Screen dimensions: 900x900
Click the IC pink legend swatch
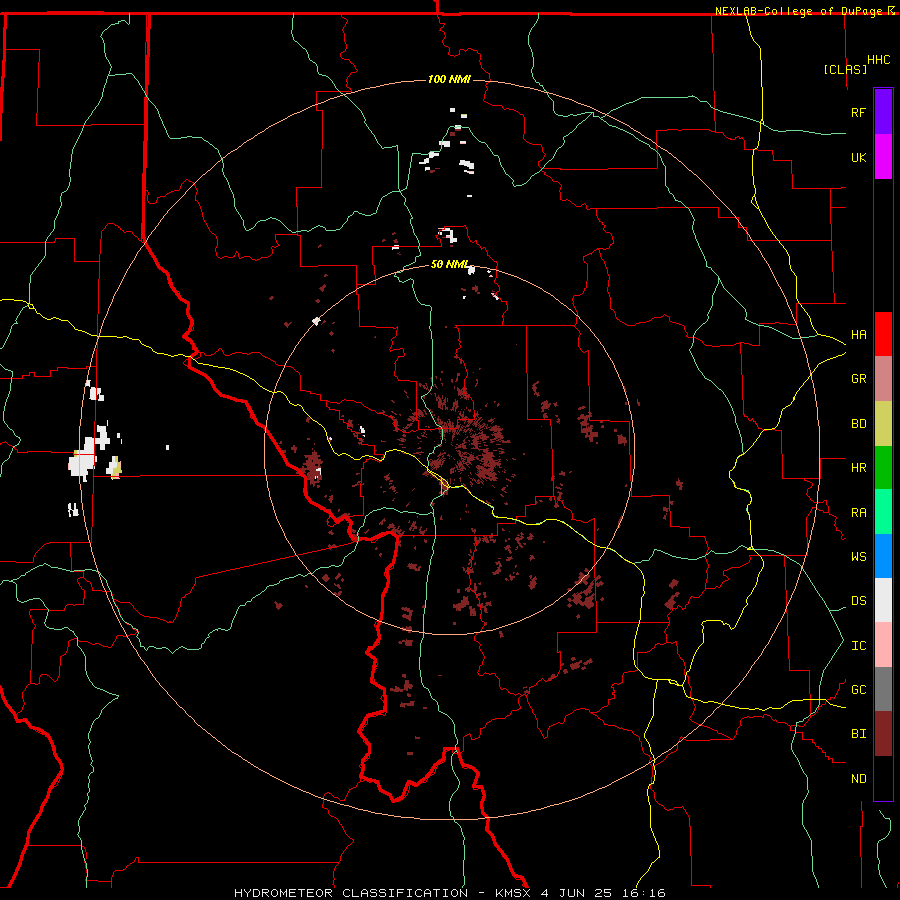(883, 645)
